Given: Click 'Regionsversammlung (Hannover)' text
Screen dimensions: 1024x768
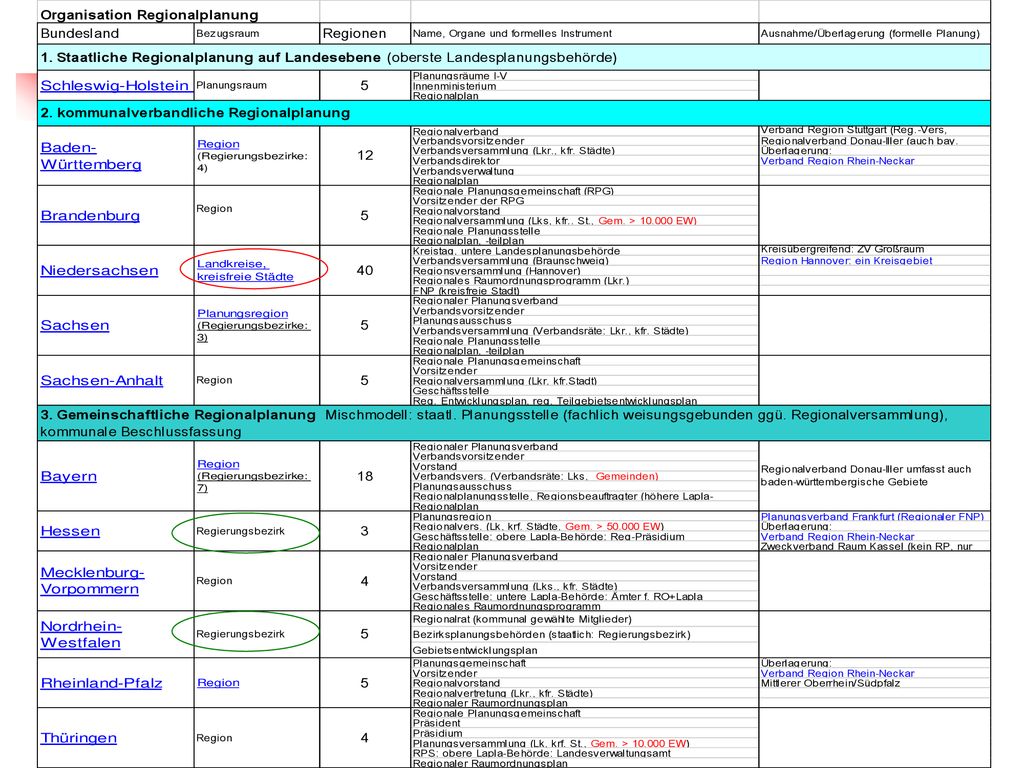Looking at the screenshot, I should [496, 270].
